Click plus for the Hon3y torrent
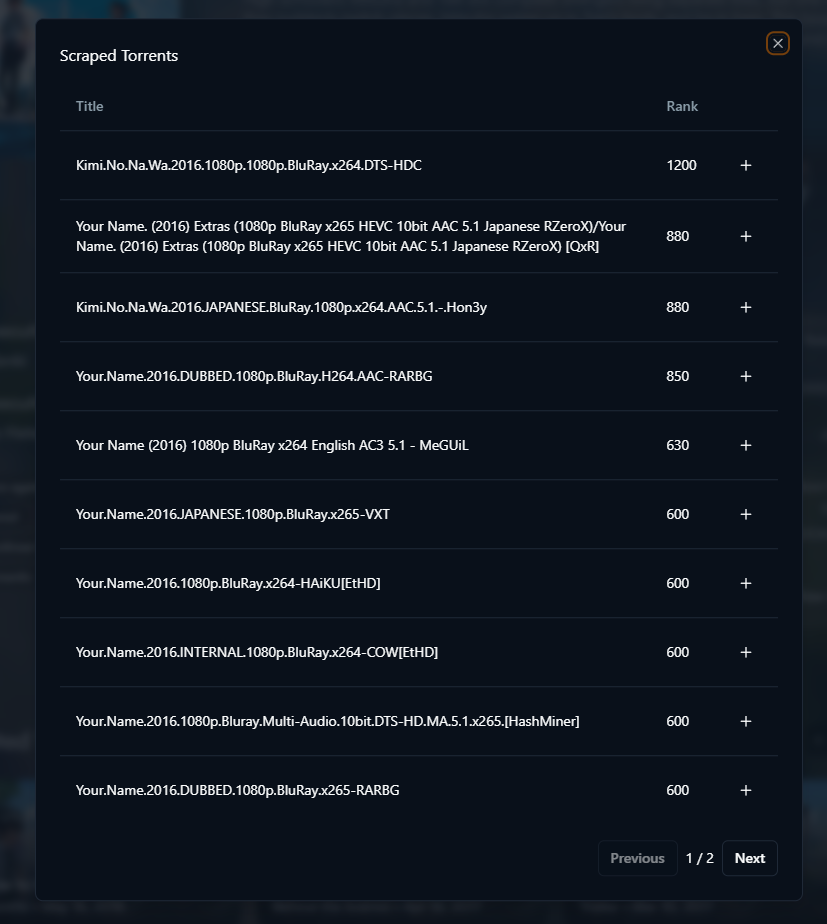Screen dimensions: 827x924 (745, 307)
